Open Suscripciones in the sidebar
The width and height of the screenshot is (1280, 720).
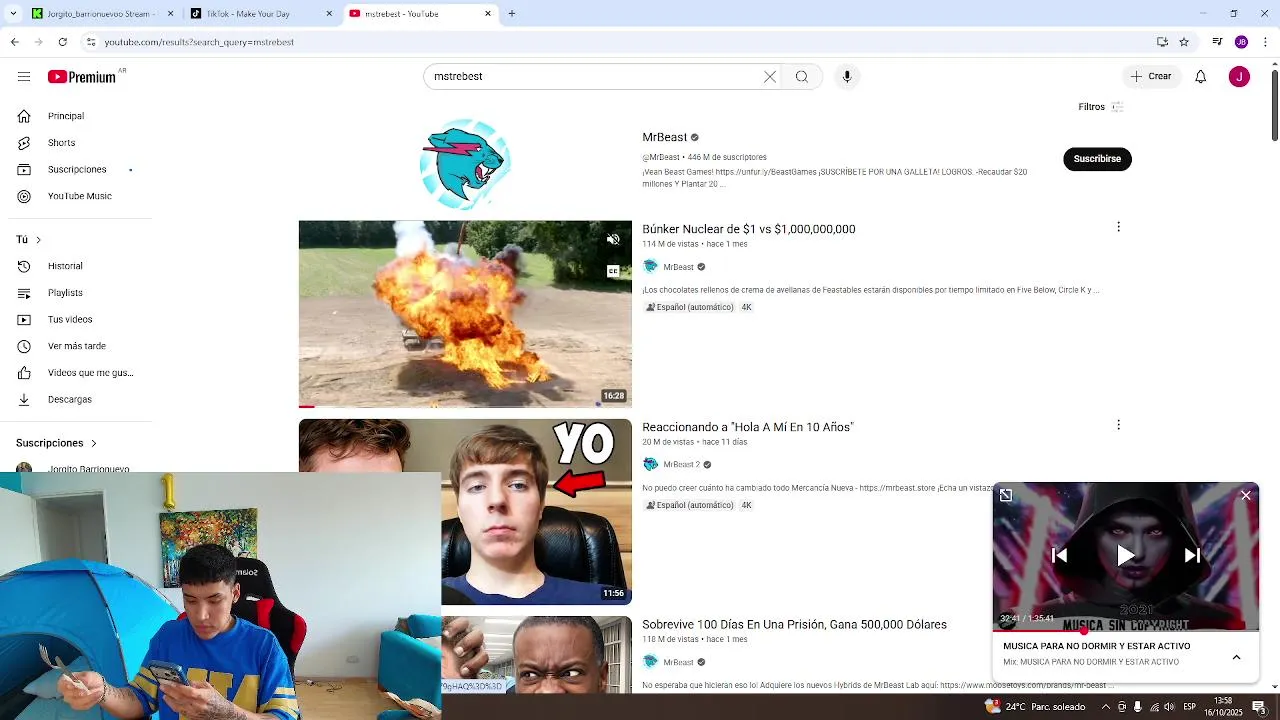click(x=76, y=170)
